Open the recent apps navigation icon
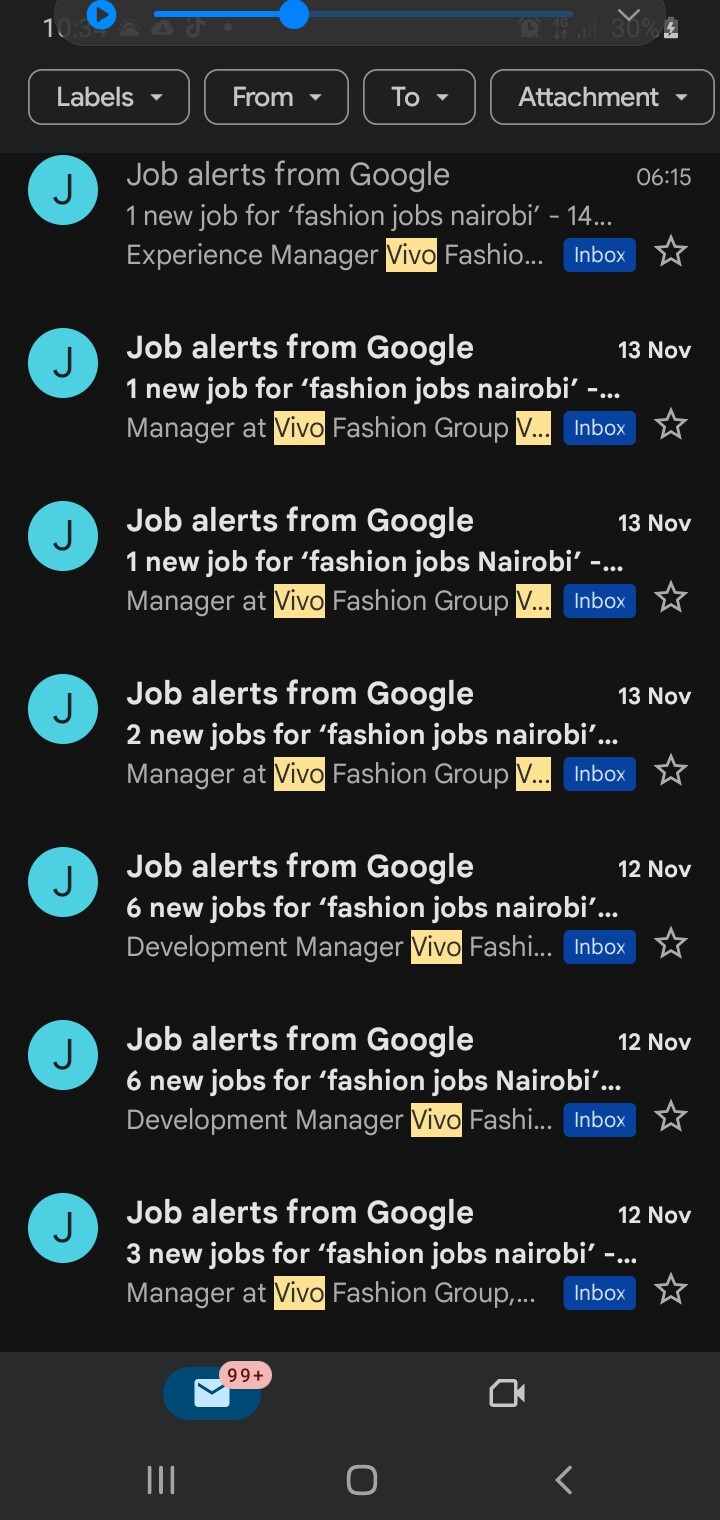 160,1480
